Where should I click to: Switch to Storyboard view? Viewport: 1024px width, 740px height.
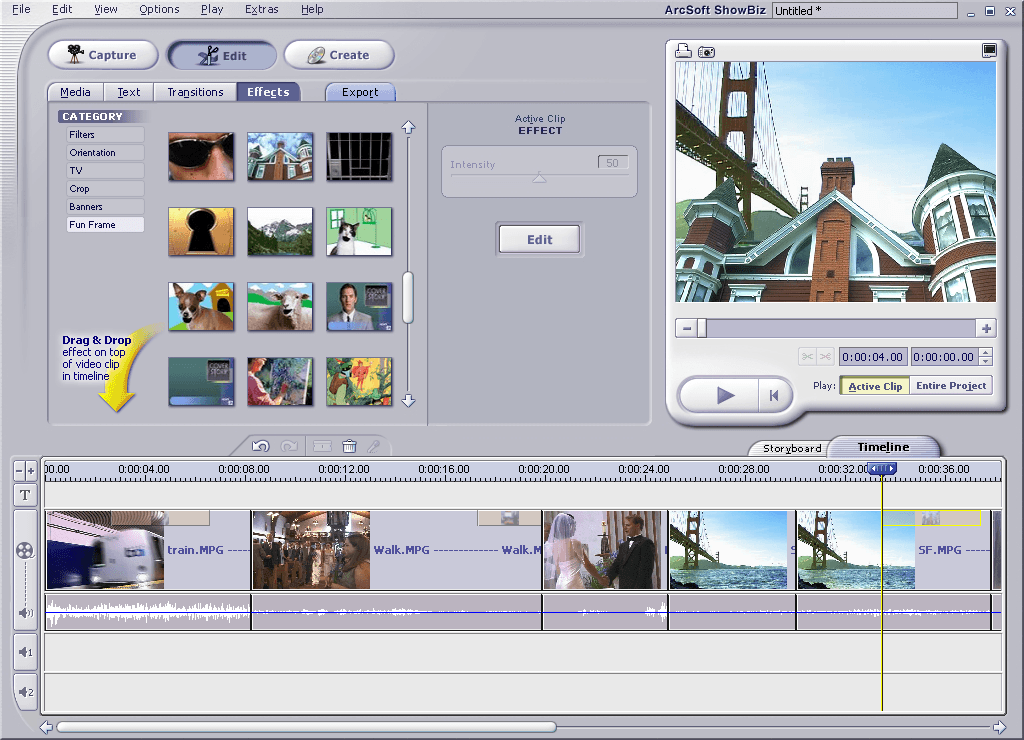(x=792, y=448)
